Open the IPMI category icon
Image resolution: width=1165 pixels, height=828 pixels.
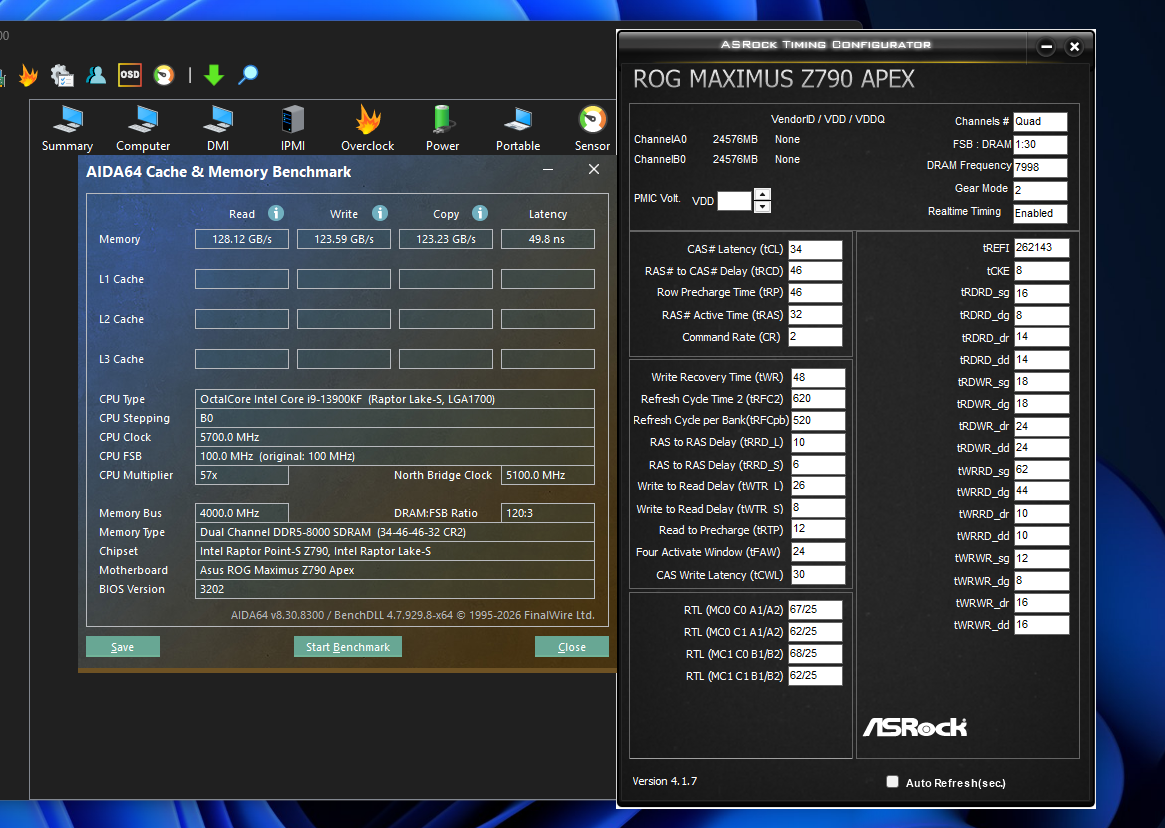click(x=293, y=128)
